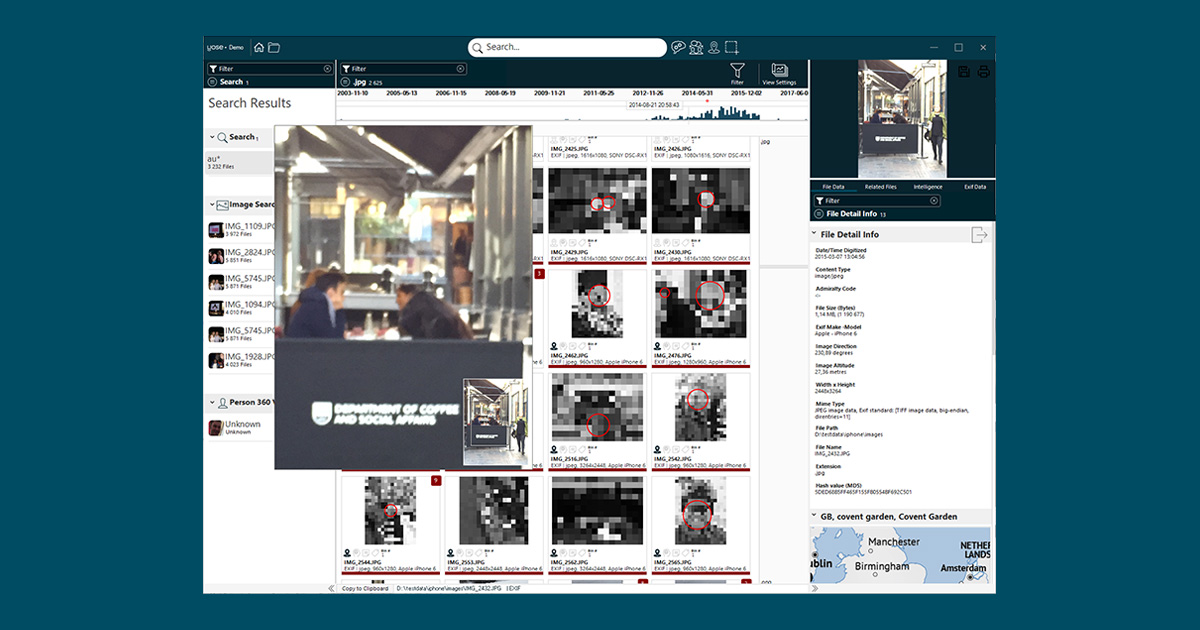
Task: Switch to the Exif Data tab
Action: pyautogui.click(x=974, y=187)
